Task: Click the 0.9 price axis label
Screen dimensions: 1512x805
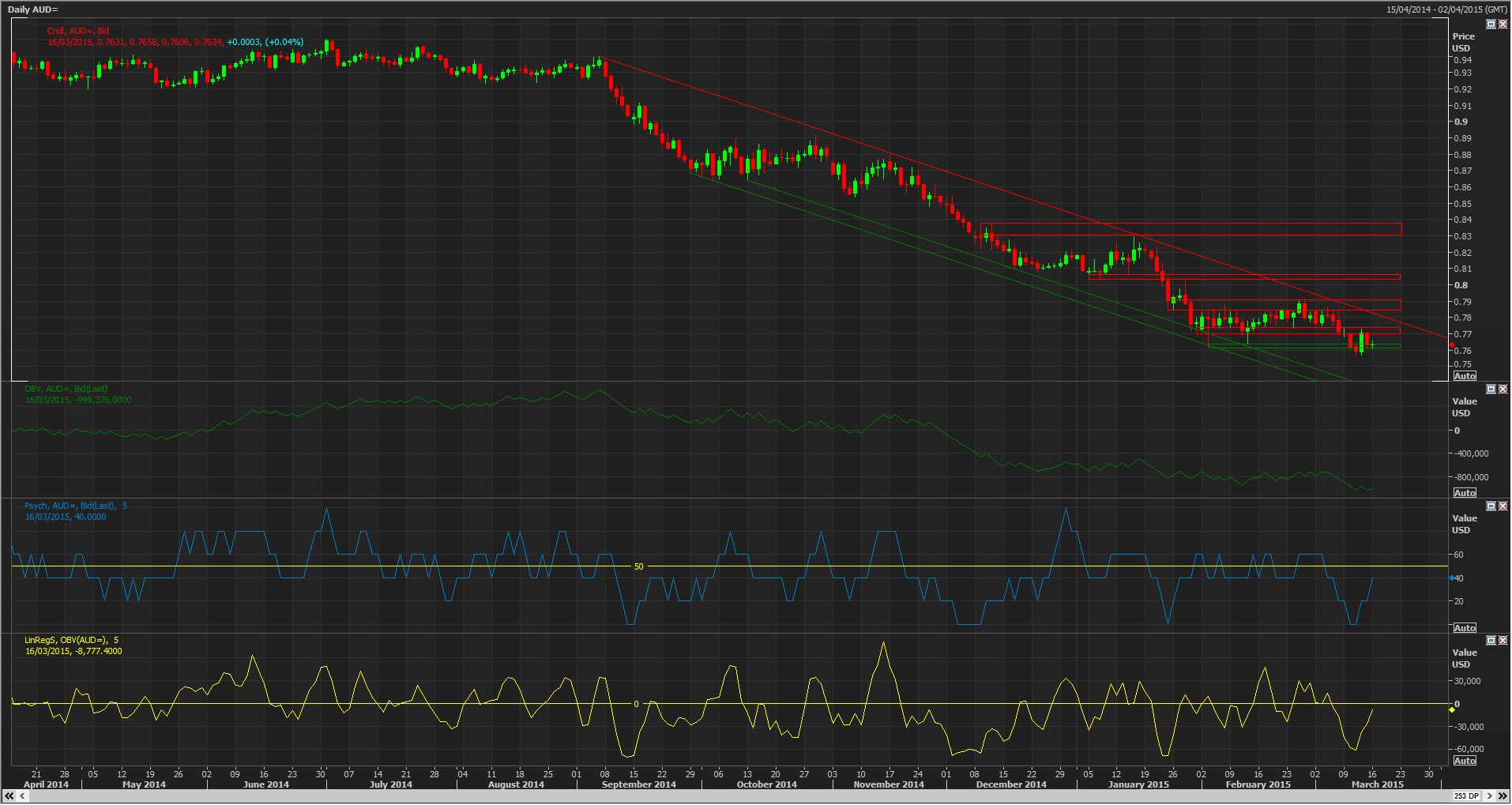Action: click(x=1461, y=122)
